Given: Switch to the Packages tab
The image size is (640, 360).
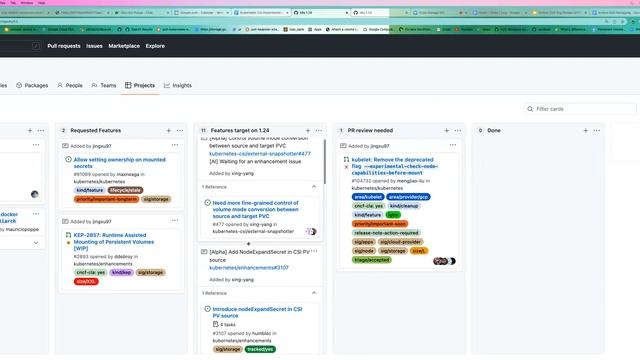Looking at the screenshot, I should 32,85.
